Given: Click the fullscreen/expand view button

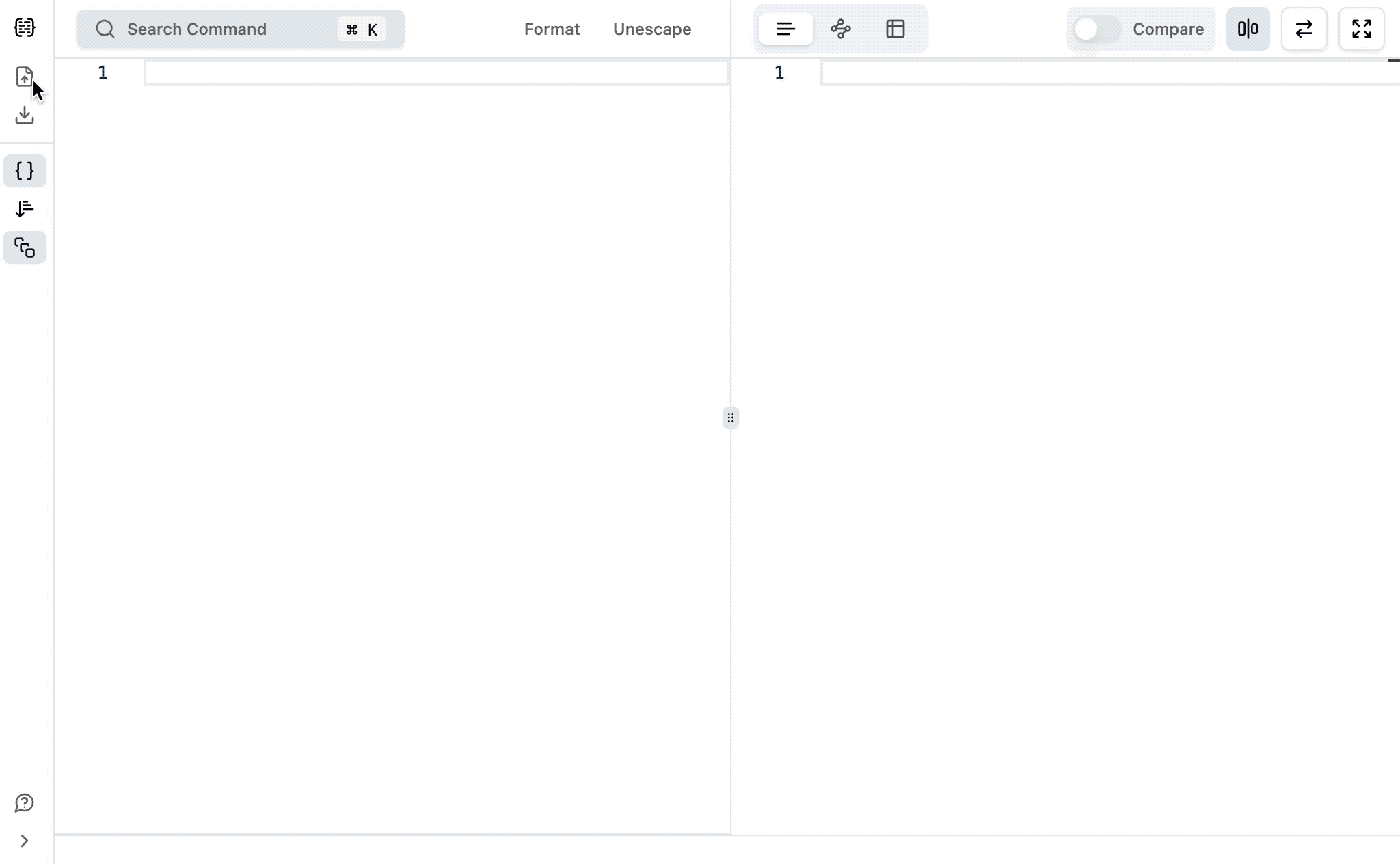Looking at the screenshot, I should 1362,29.
